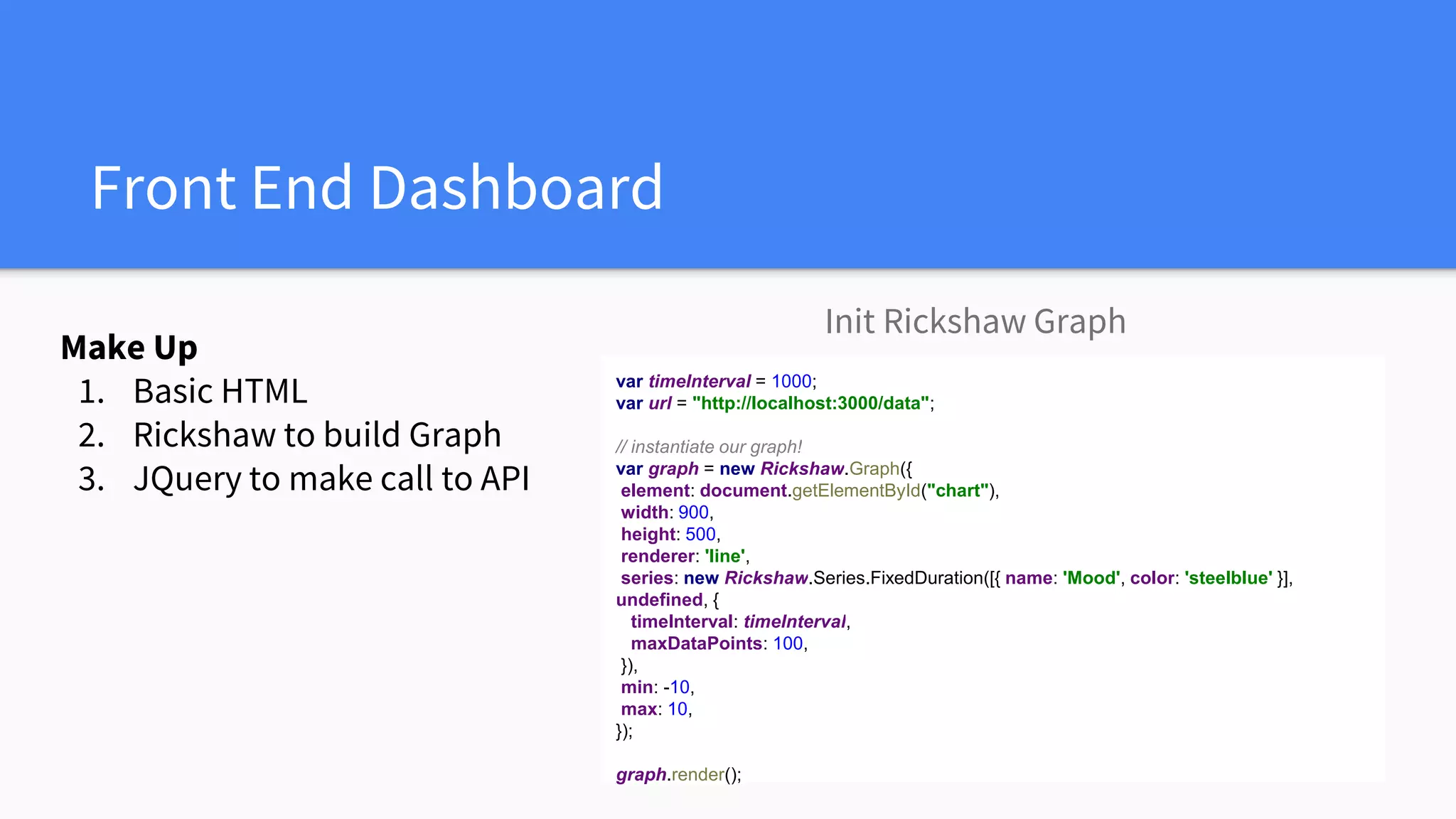Click the 'Front End Dashboard' slide title

378,188
